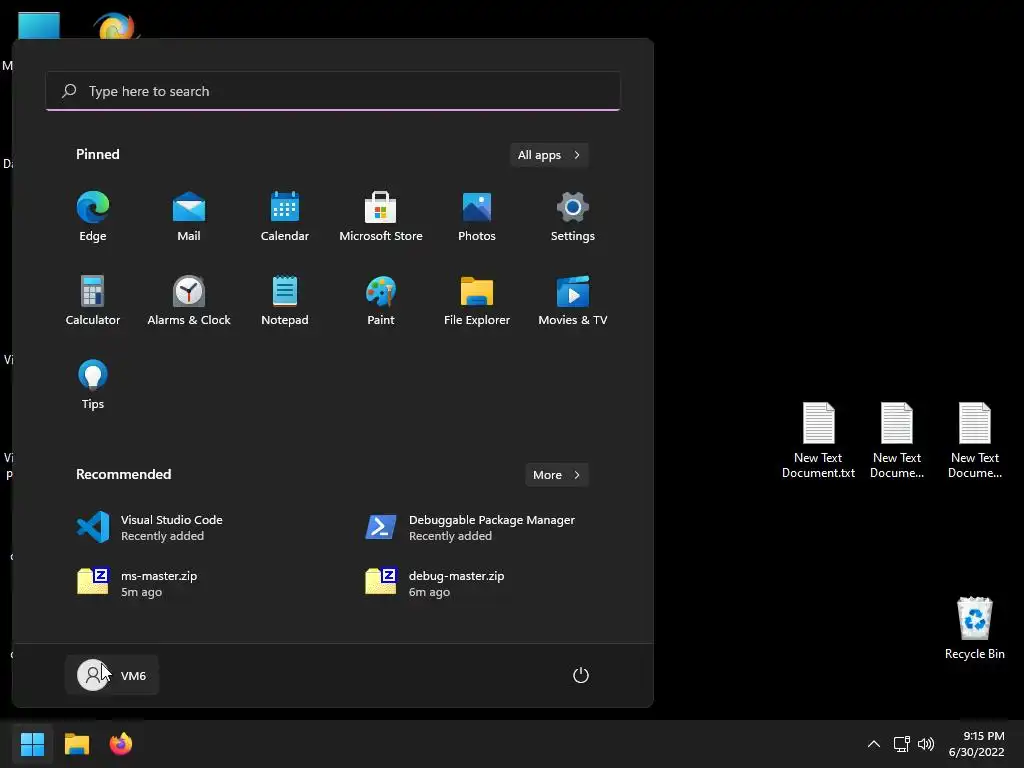Screen dimensions: 1024x768
Task: Launch Notepad from pinned apps
Action: pyautogui.click(x=285, y=300)
